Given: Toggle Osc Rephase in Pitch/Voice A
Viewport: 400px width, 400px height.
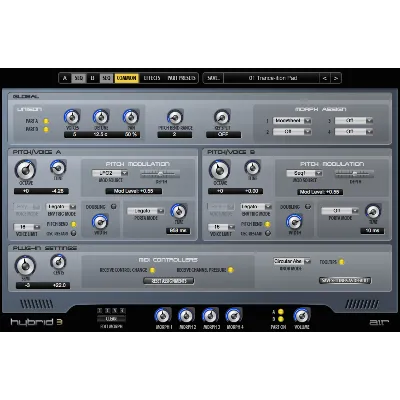Looking at the screenshot, I should click(74, 233).
